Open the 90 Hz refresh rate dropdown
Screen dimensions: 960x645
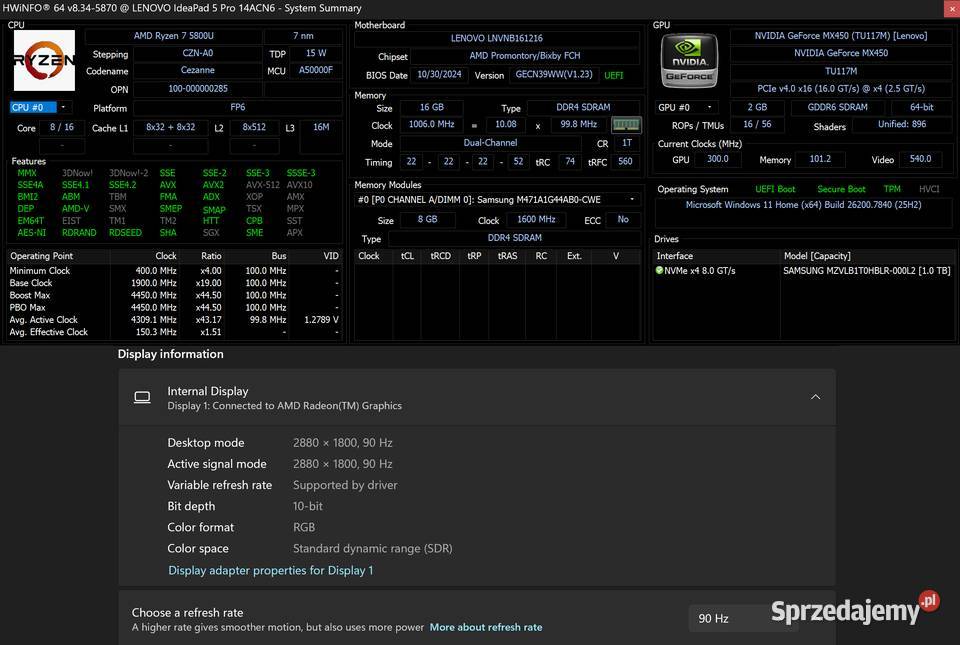click(743, 619)
